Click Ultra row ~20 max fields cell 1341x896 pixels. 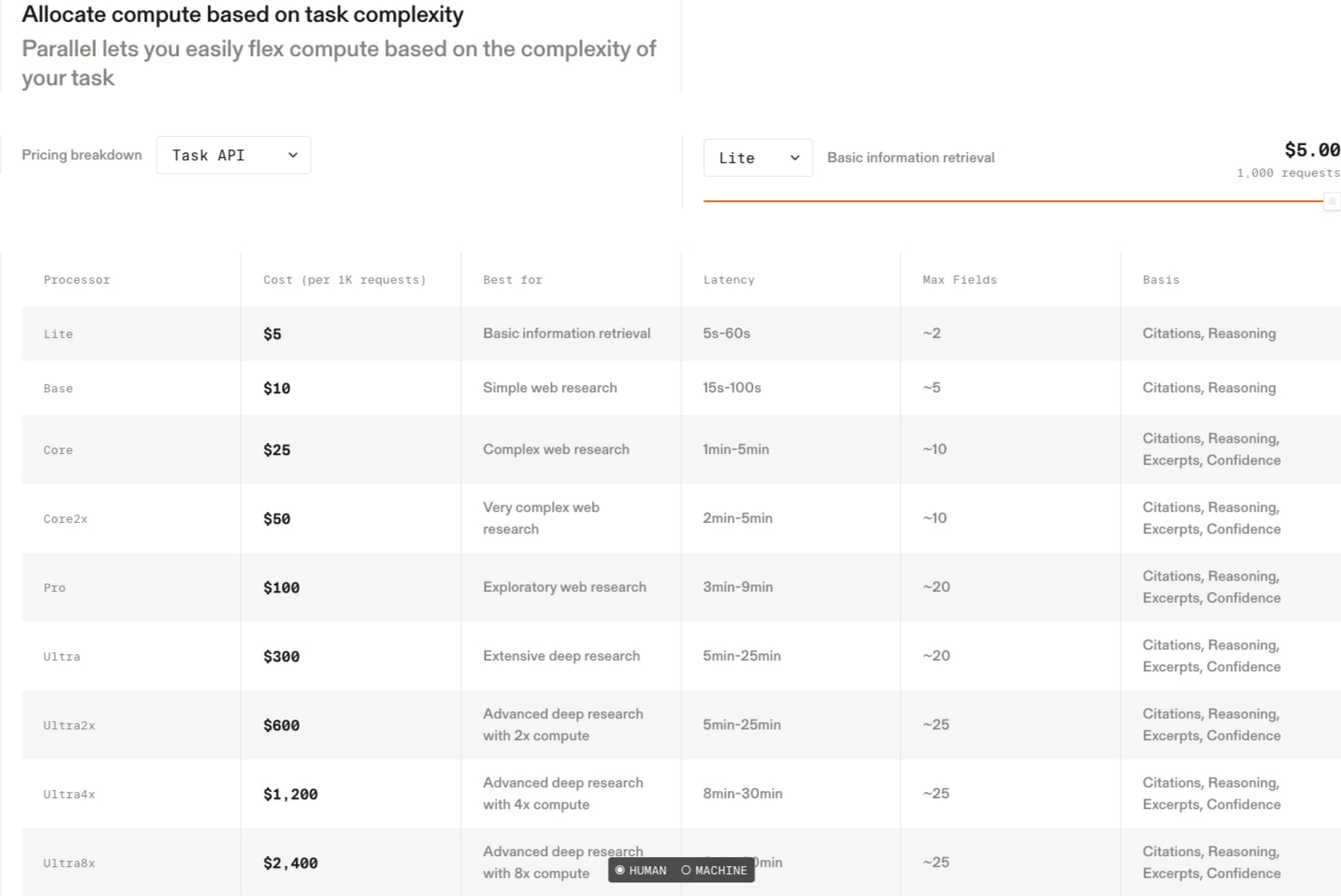pos(936,656)
